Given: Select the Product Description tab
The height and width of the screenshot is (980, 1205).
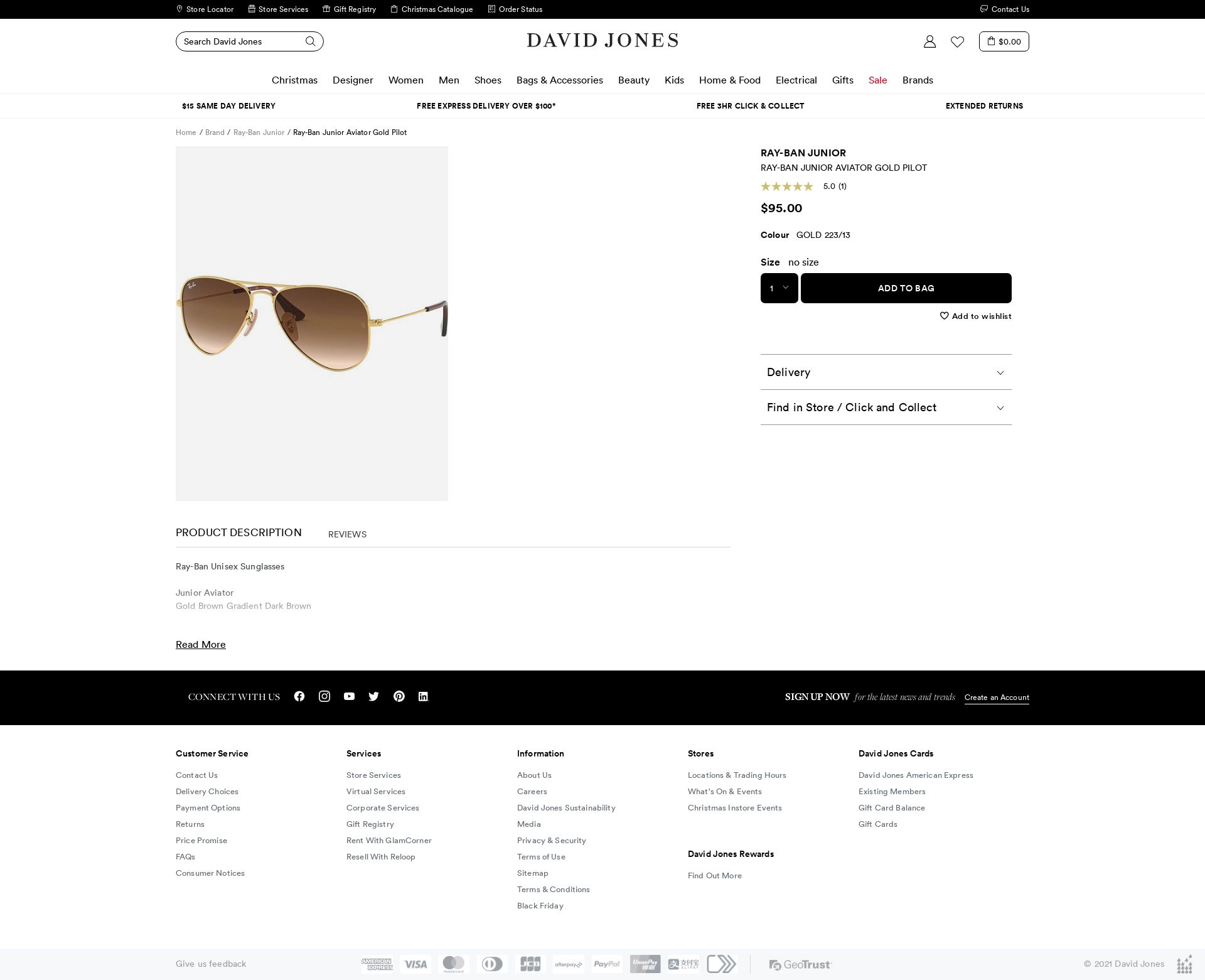Looking at the screenshot, I should click(x=238, y=532).
